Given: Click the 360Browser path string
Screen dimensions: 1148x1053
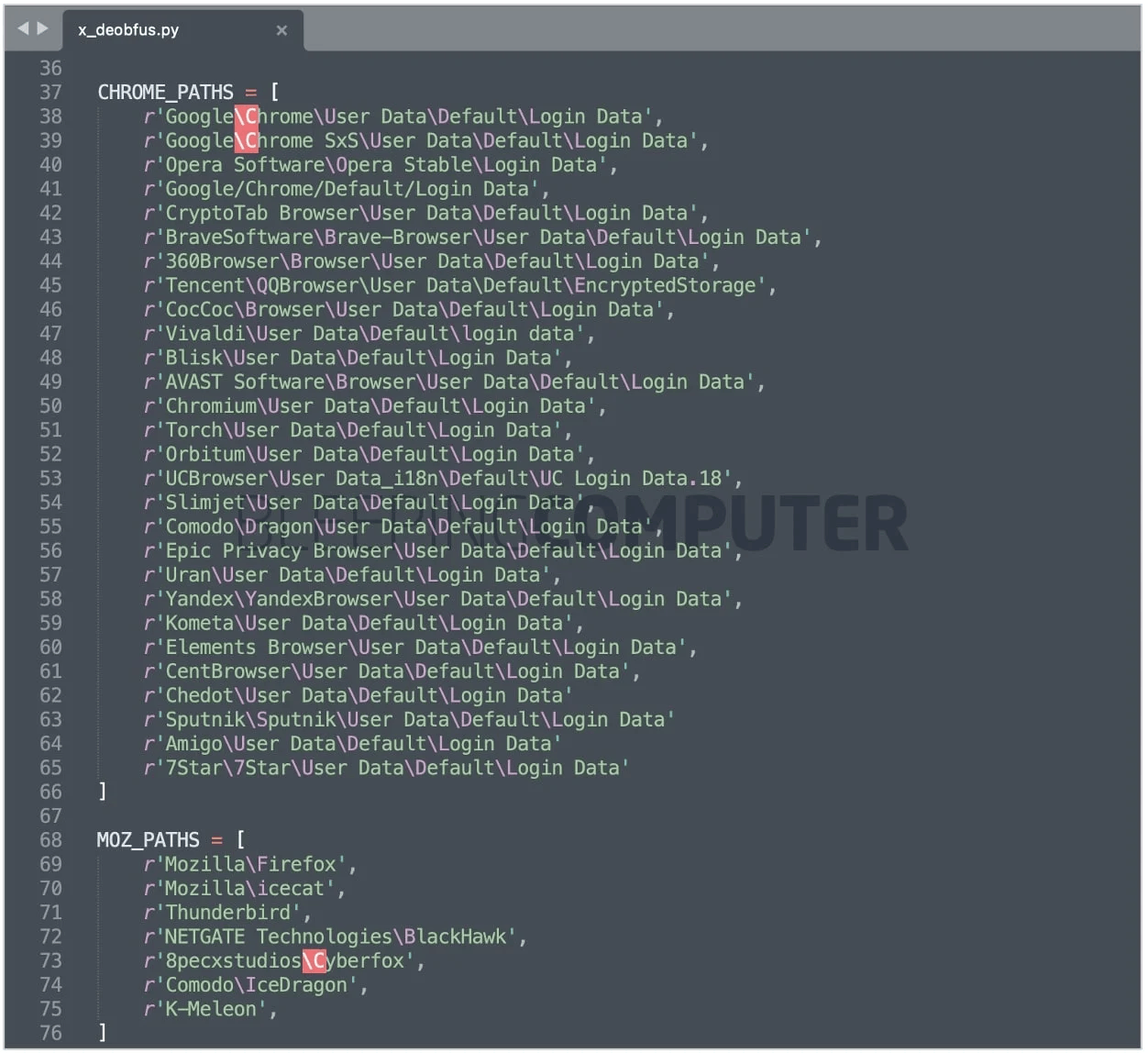Looking at the screenshot, I should pos(427,261).
